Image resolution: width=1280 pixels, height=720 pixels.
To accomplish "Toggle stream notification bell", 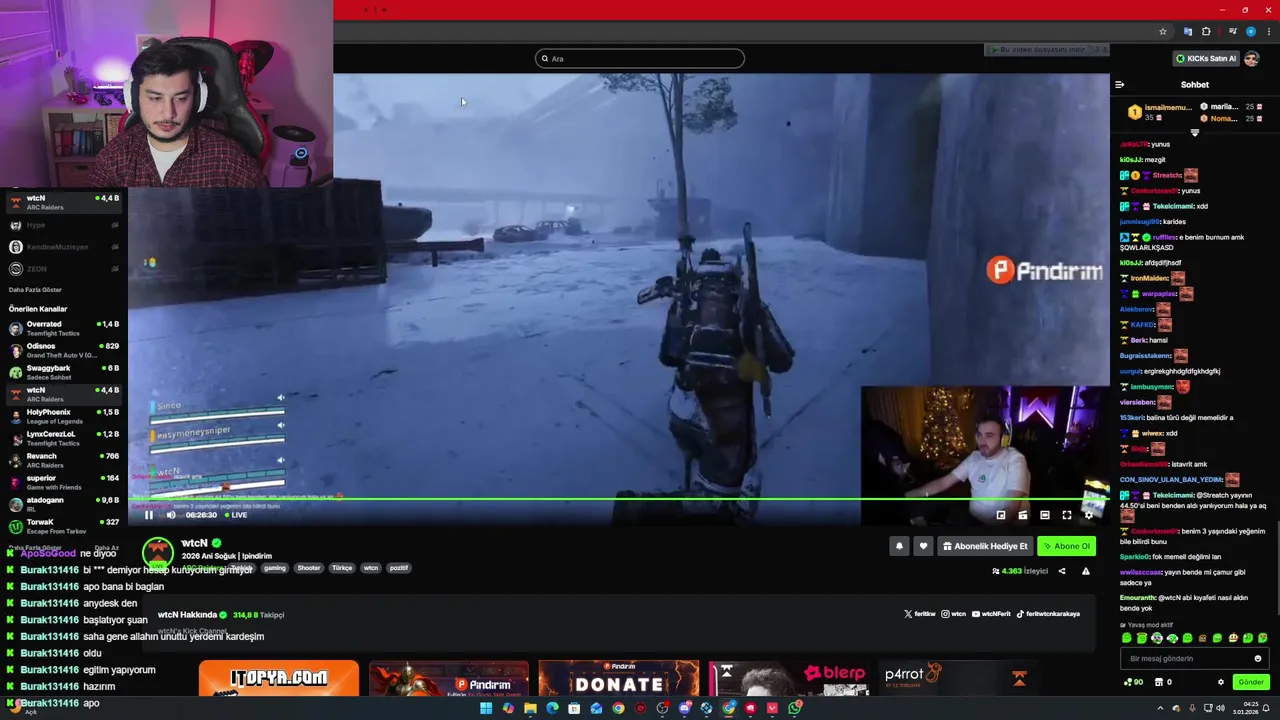I will point(899,546).
